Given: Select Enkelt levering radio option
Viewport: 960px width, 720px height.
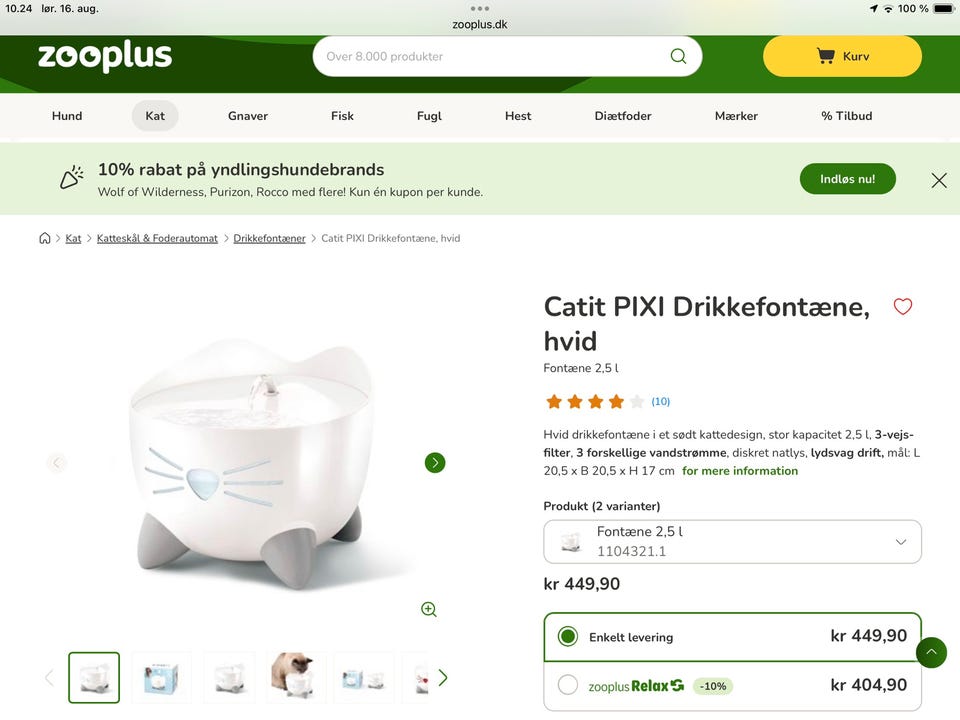Looking at the screenshot, I should [x=568, y=637].
